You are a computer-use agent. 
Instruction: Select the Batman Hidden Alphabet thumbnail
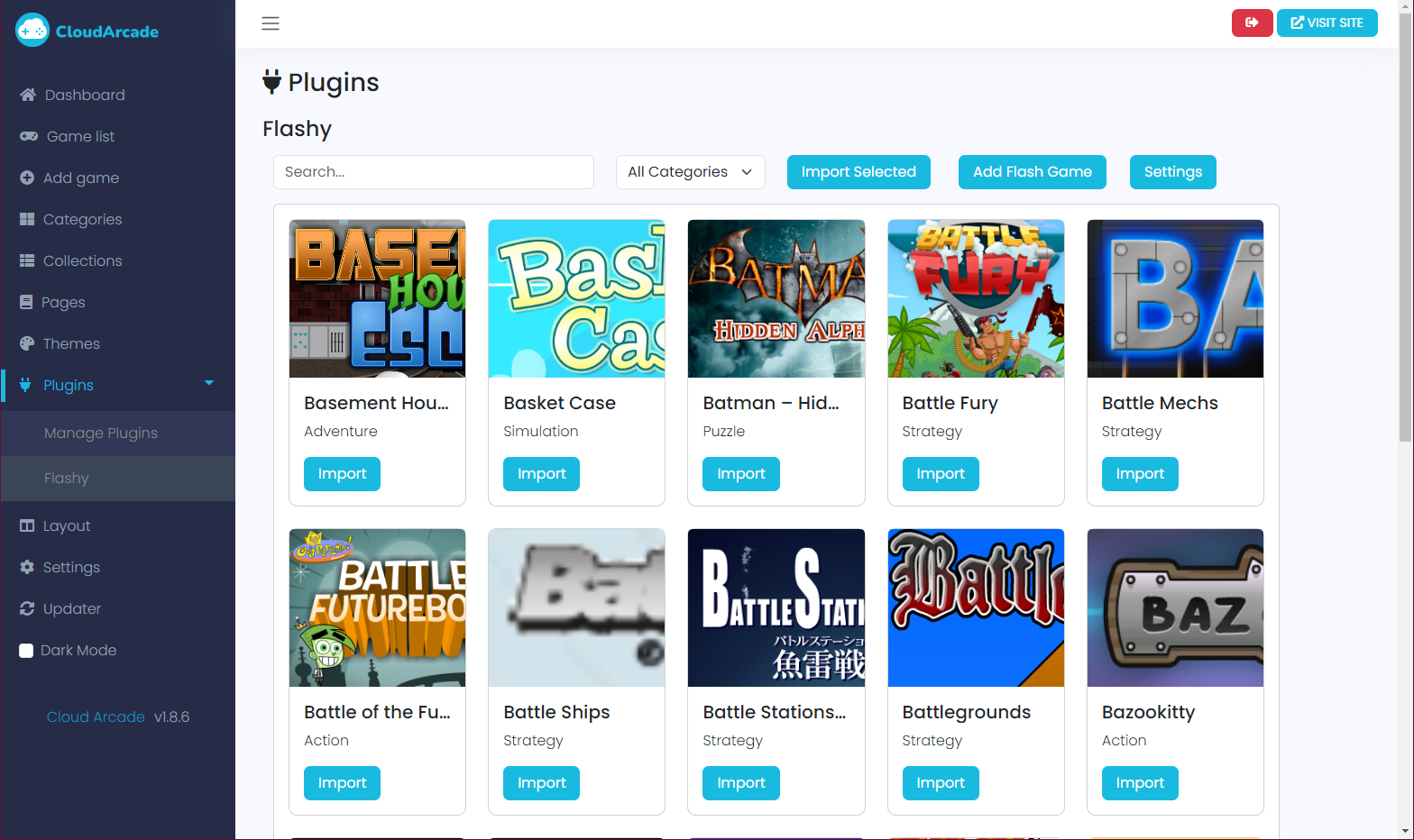pos(776,298)
